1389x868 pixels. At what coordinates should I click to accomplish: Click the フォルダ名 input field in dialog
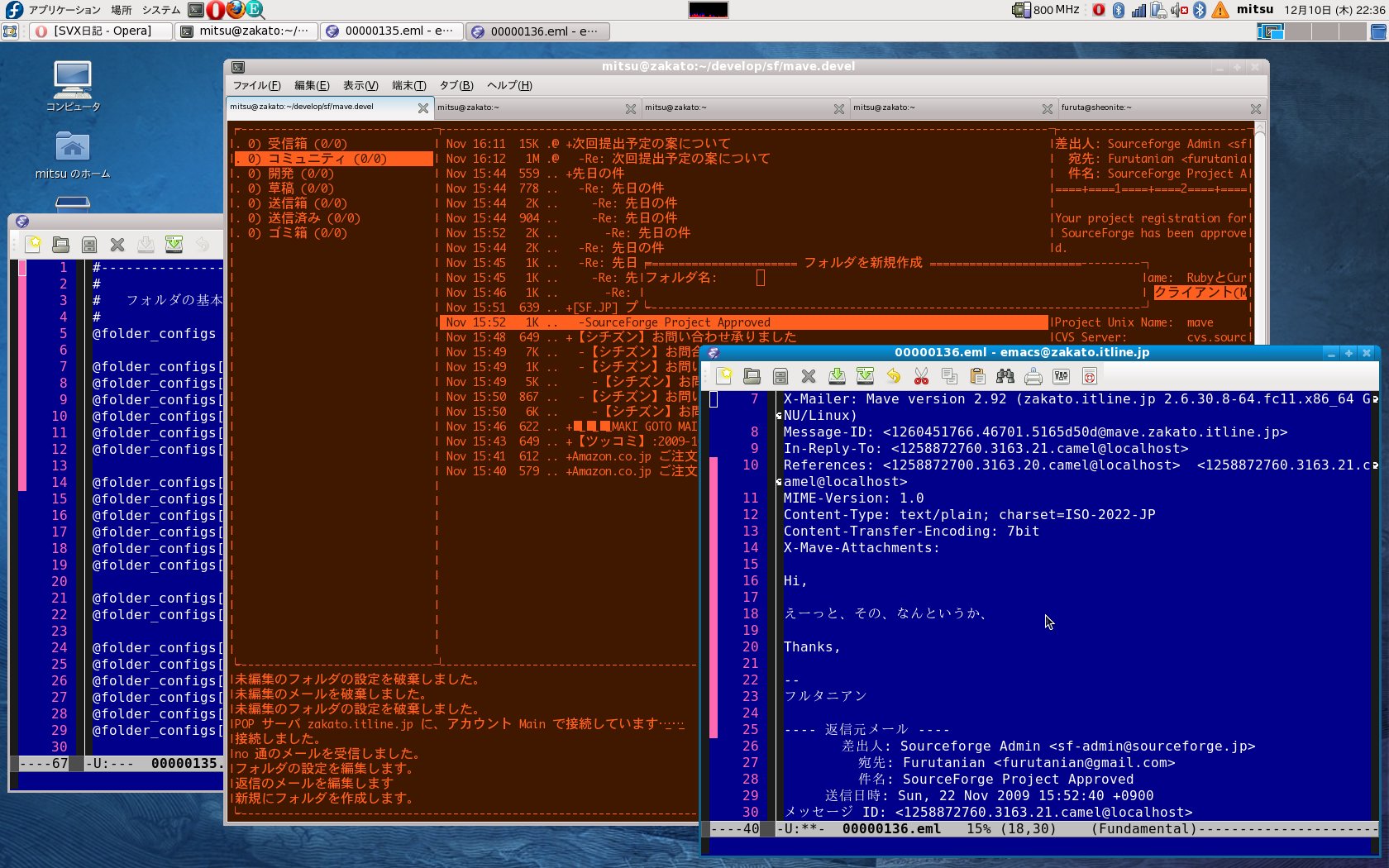[761, 278]
